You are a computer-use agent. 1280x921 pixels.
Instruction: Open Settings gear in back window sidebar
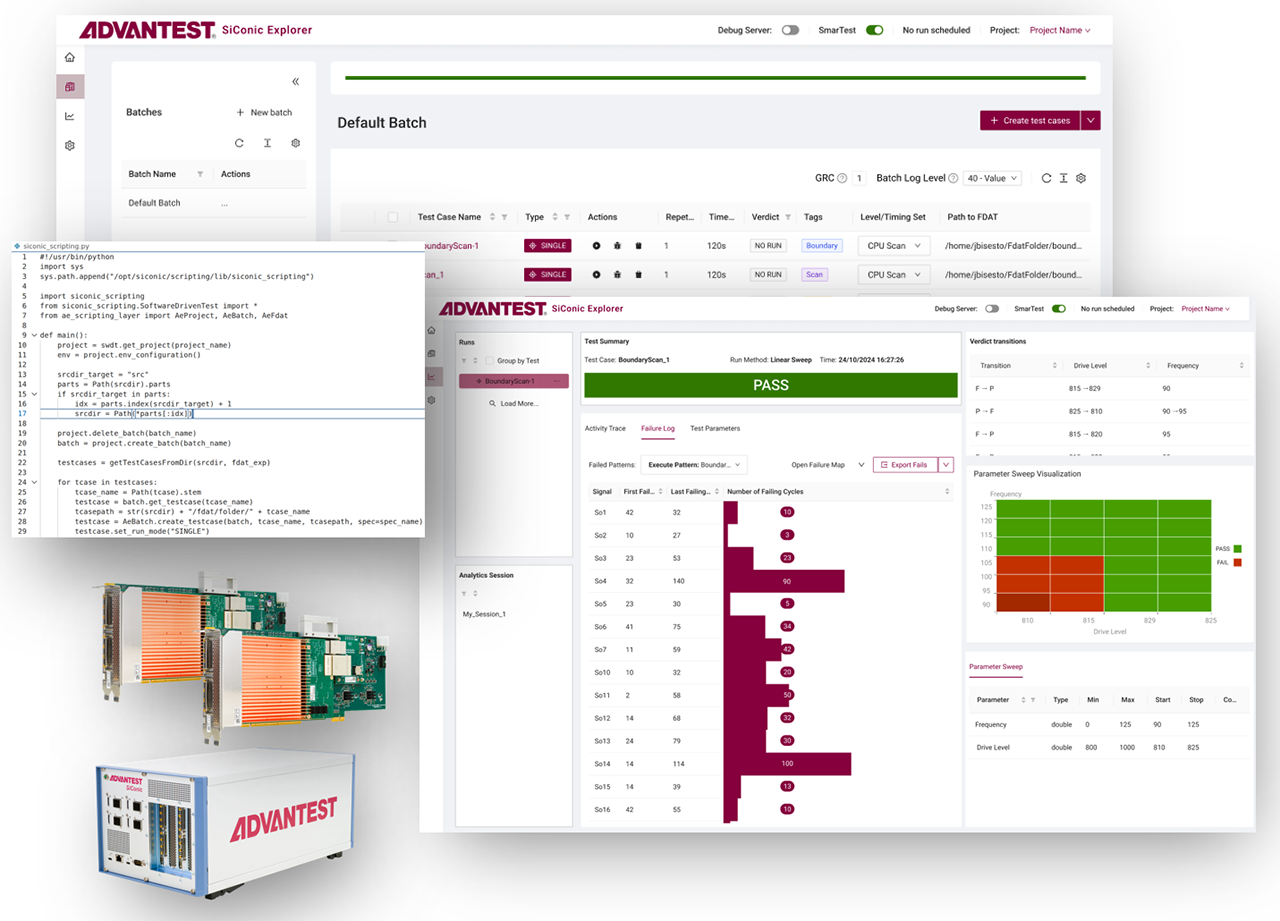click(70, 145)
